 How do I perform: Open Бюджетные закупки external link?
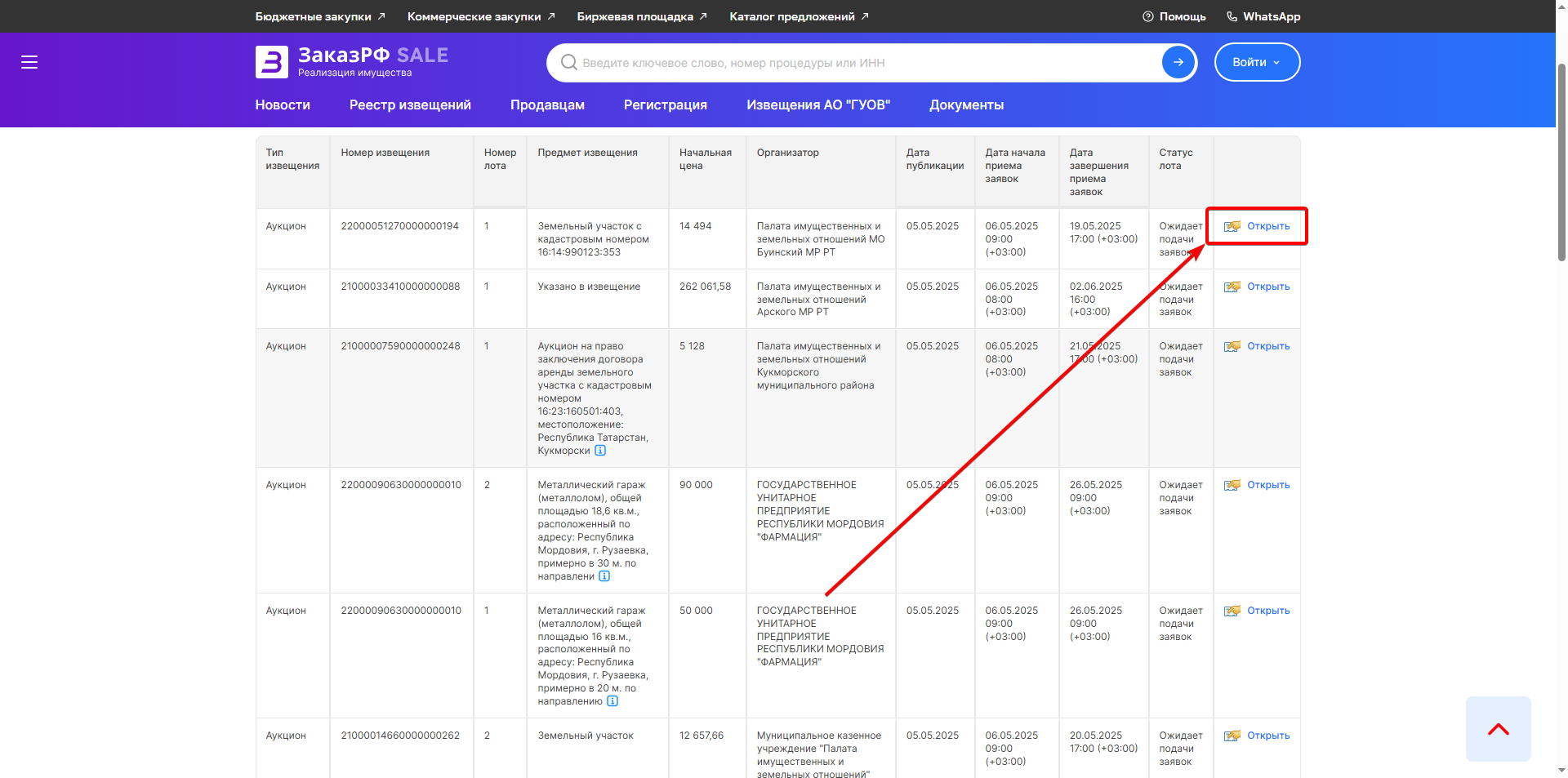(x=320, y=16)
